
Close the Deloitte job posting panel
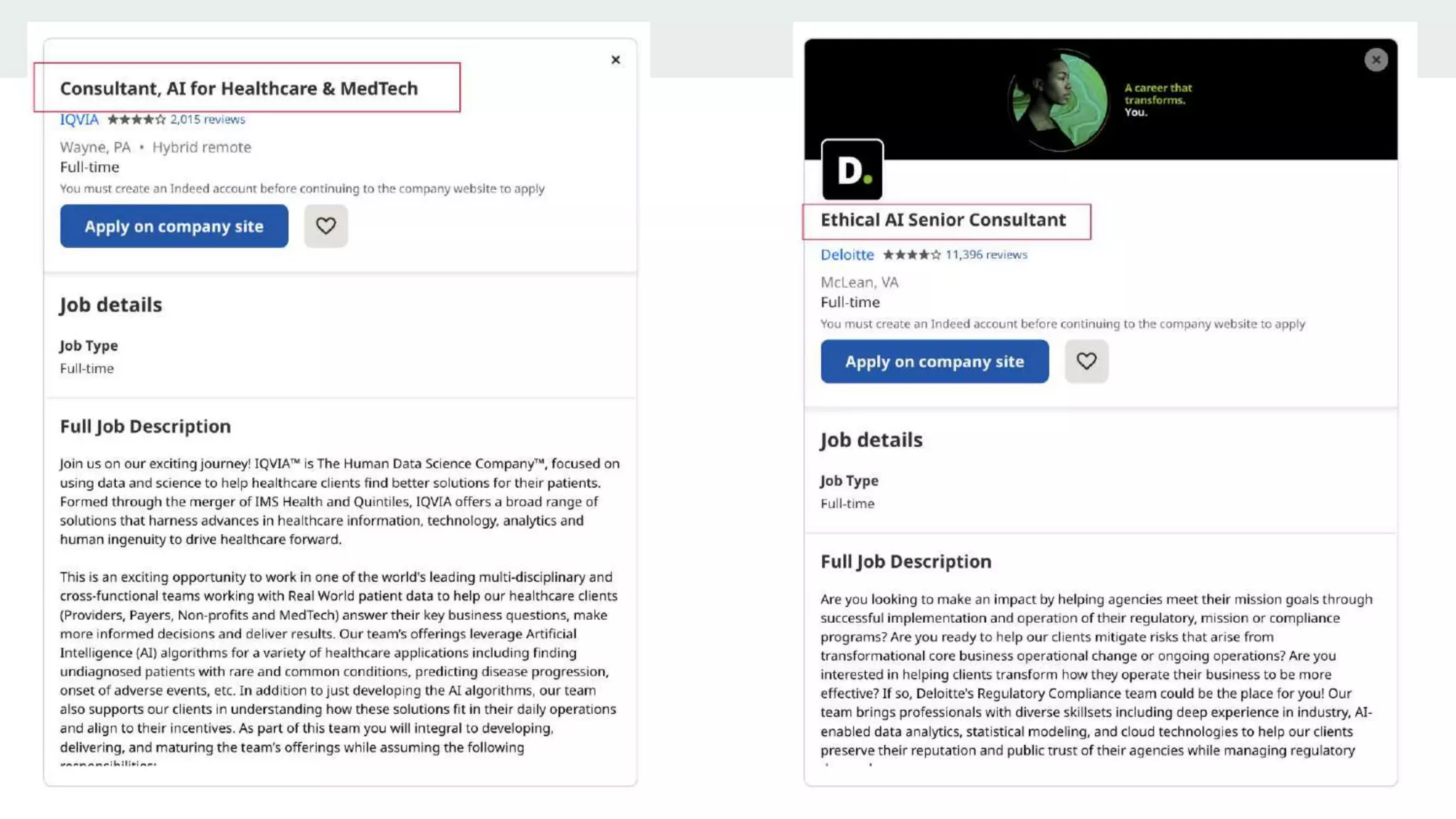(x=1376, y=60)
